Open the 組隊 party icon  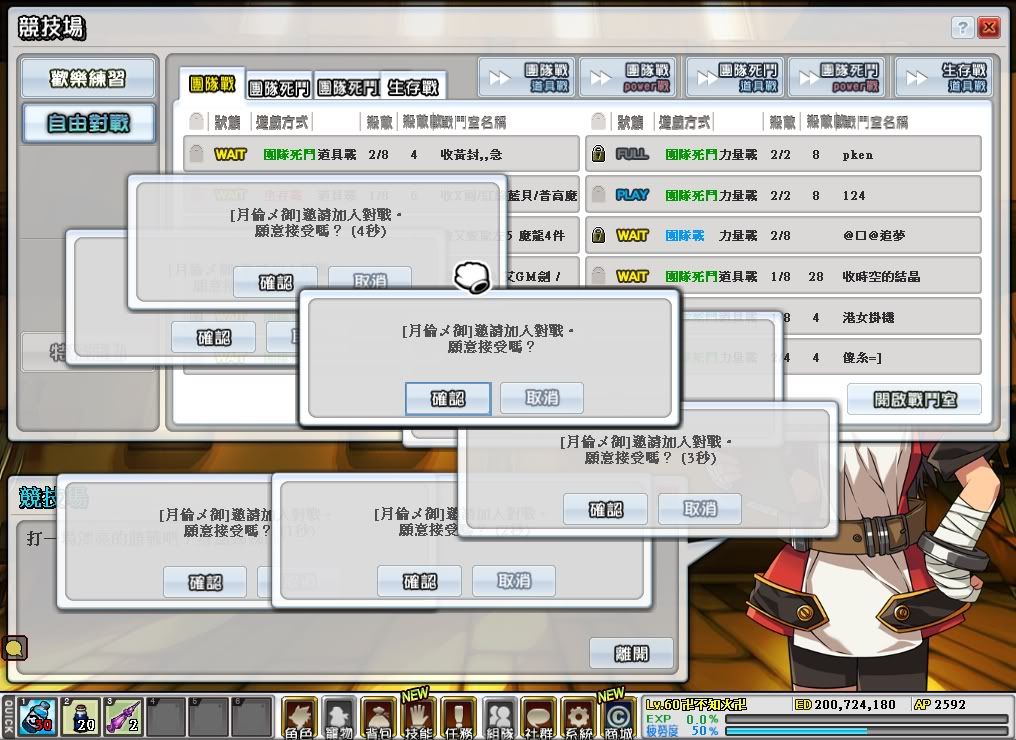pyautogui.click(x=499, y=718)
